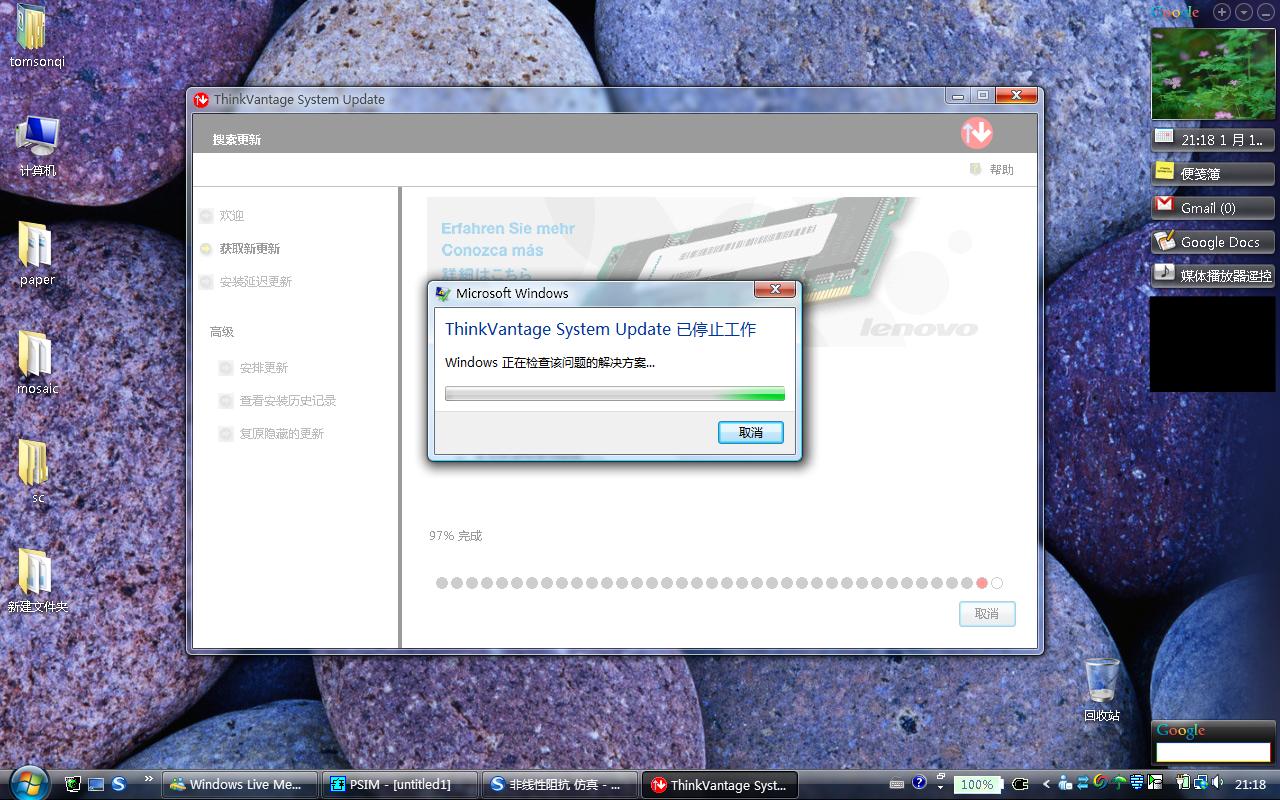
Task: Click the red active dot in progress indicator
Action: pos(982,583)
